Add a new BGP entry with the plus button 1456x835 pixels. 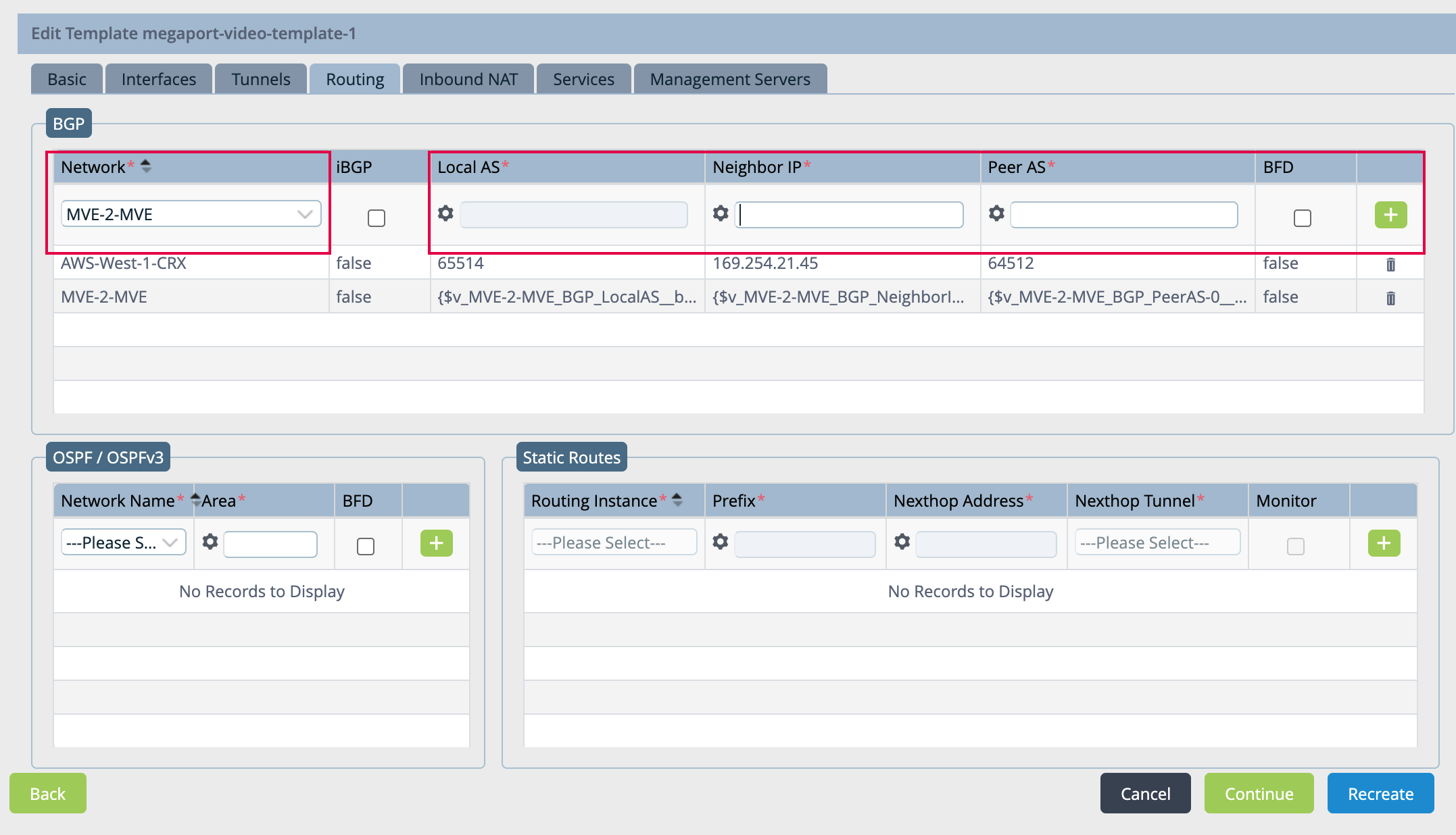(1390, 215)
